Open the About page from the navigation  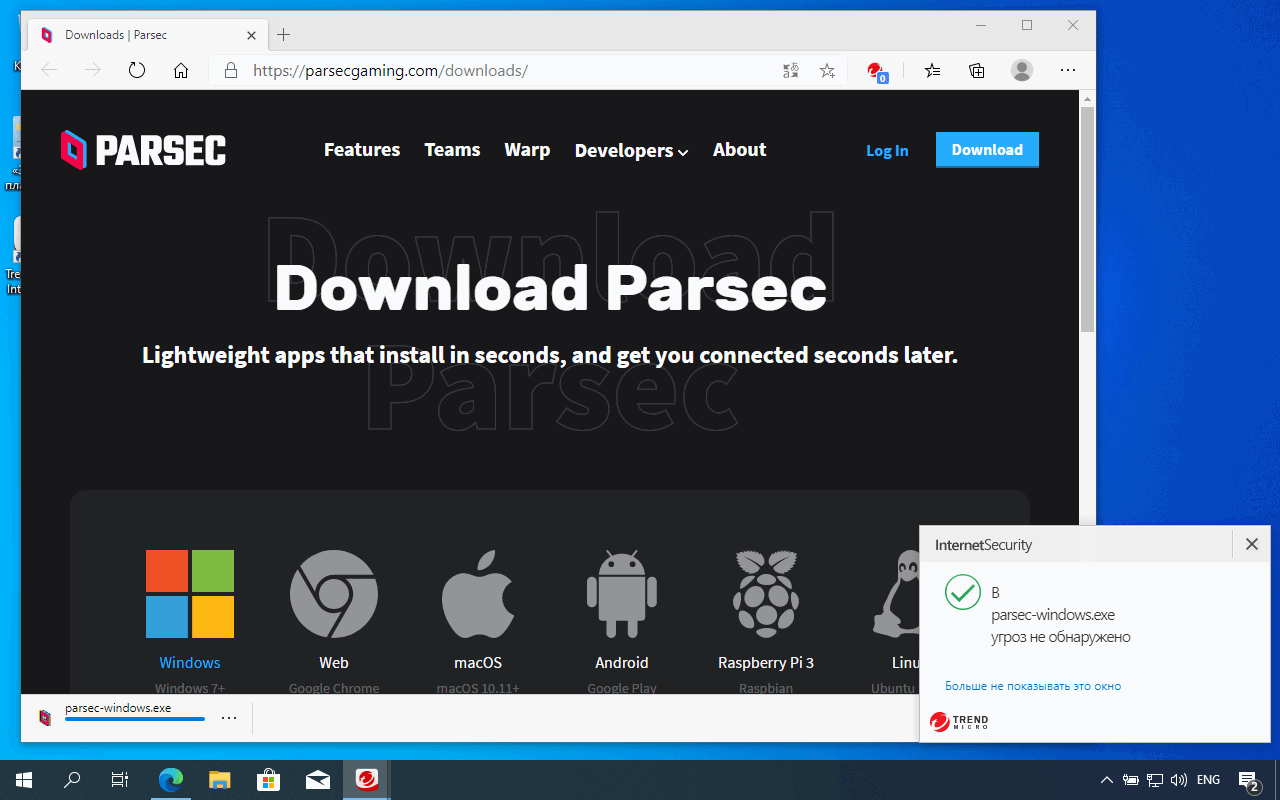click(x=740, y=150)
